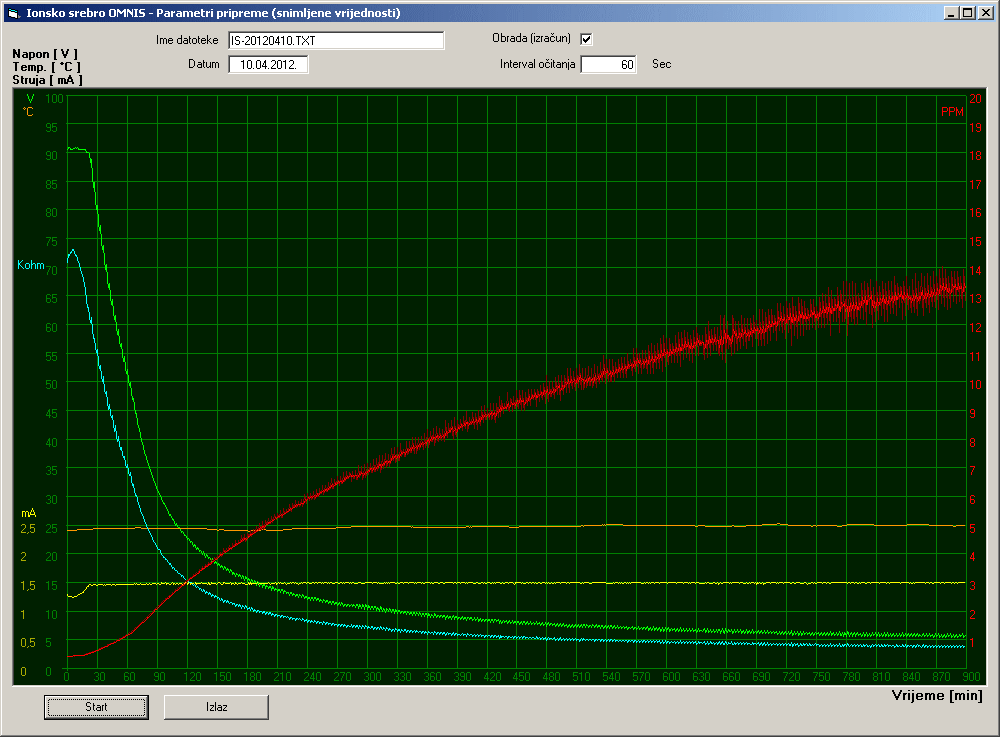Viewport: 1000px width, 737px height.
Task: Click the 1,5 value on the mA axis
Action: [x=27, y=586]
